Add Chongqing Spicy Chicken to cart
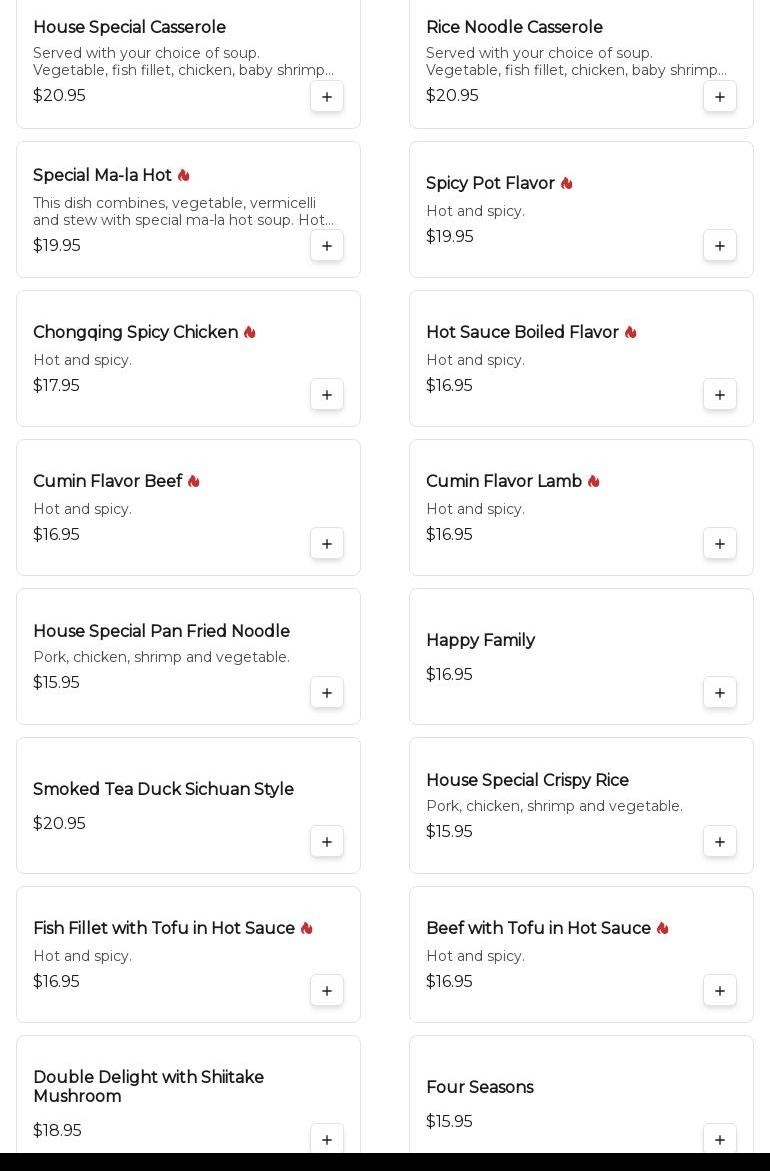Image resolution: width=770 pixels, height=1171 pixels. click(327, 395)
